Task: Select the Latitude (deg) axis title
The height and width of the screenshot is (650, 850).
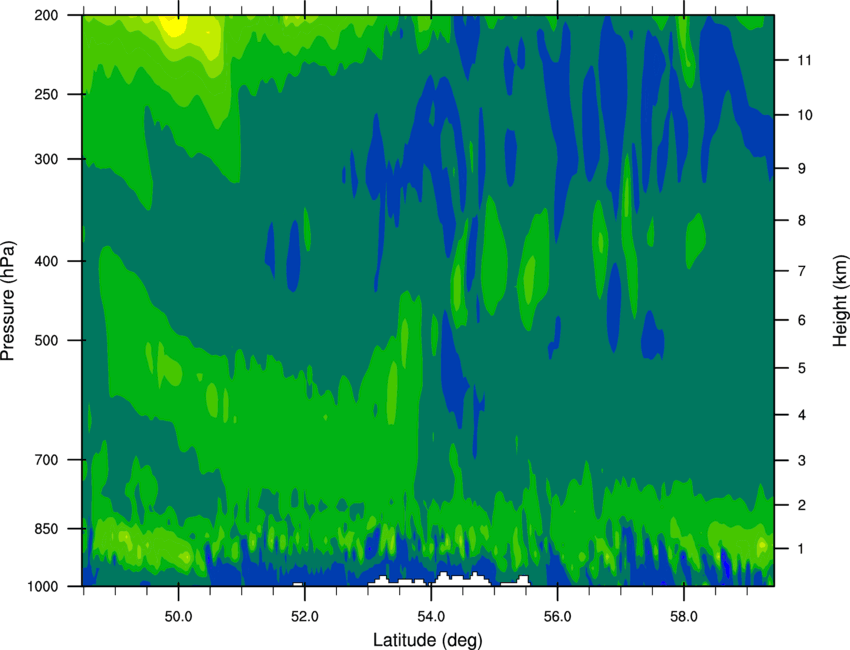Action: pyautogui.click(x=428, y=640)
